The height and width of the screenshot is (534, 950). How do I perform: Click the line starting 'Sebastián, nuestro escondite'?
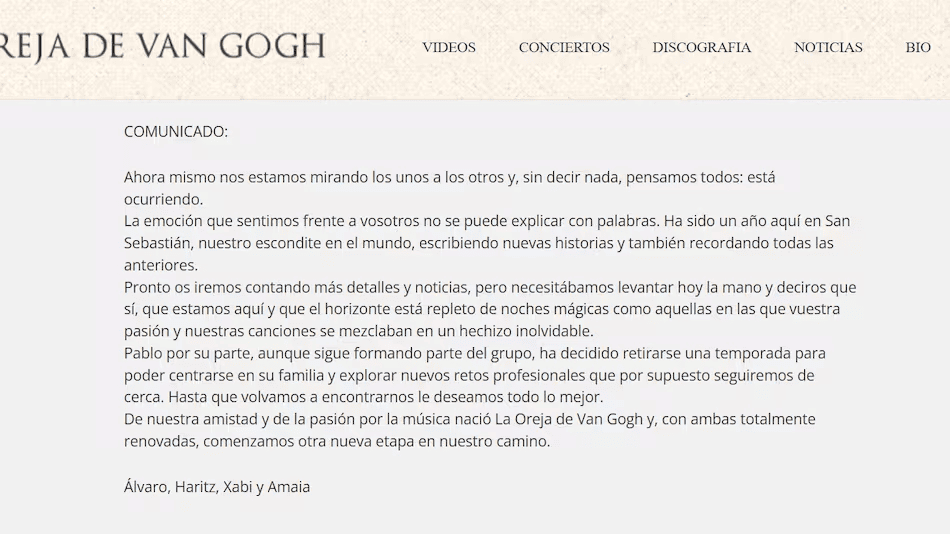click(x=479, y=243)
